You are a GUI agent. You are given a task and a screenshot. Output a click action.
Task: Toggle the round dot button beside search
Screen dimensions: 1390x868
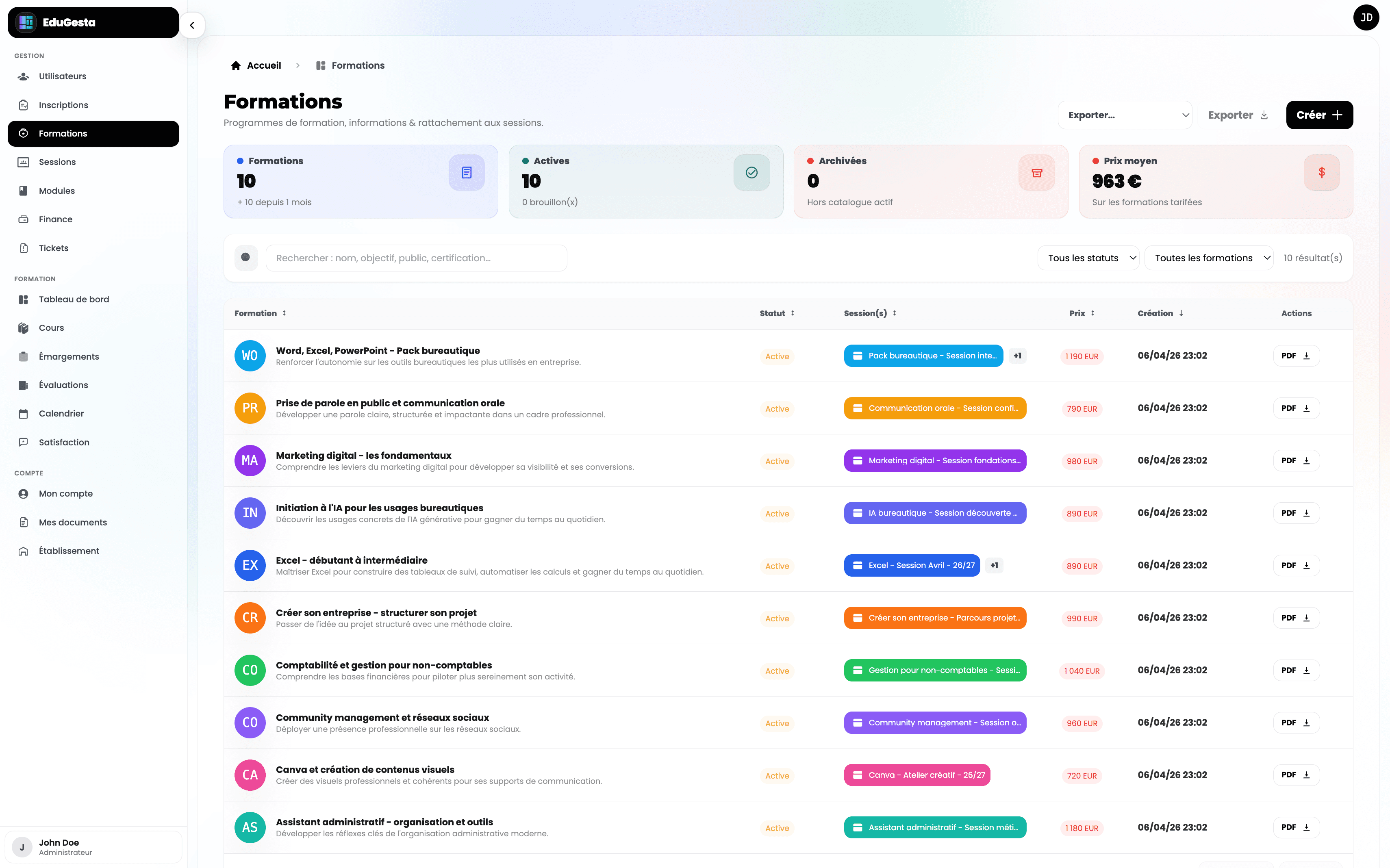(x=246, y=258)
